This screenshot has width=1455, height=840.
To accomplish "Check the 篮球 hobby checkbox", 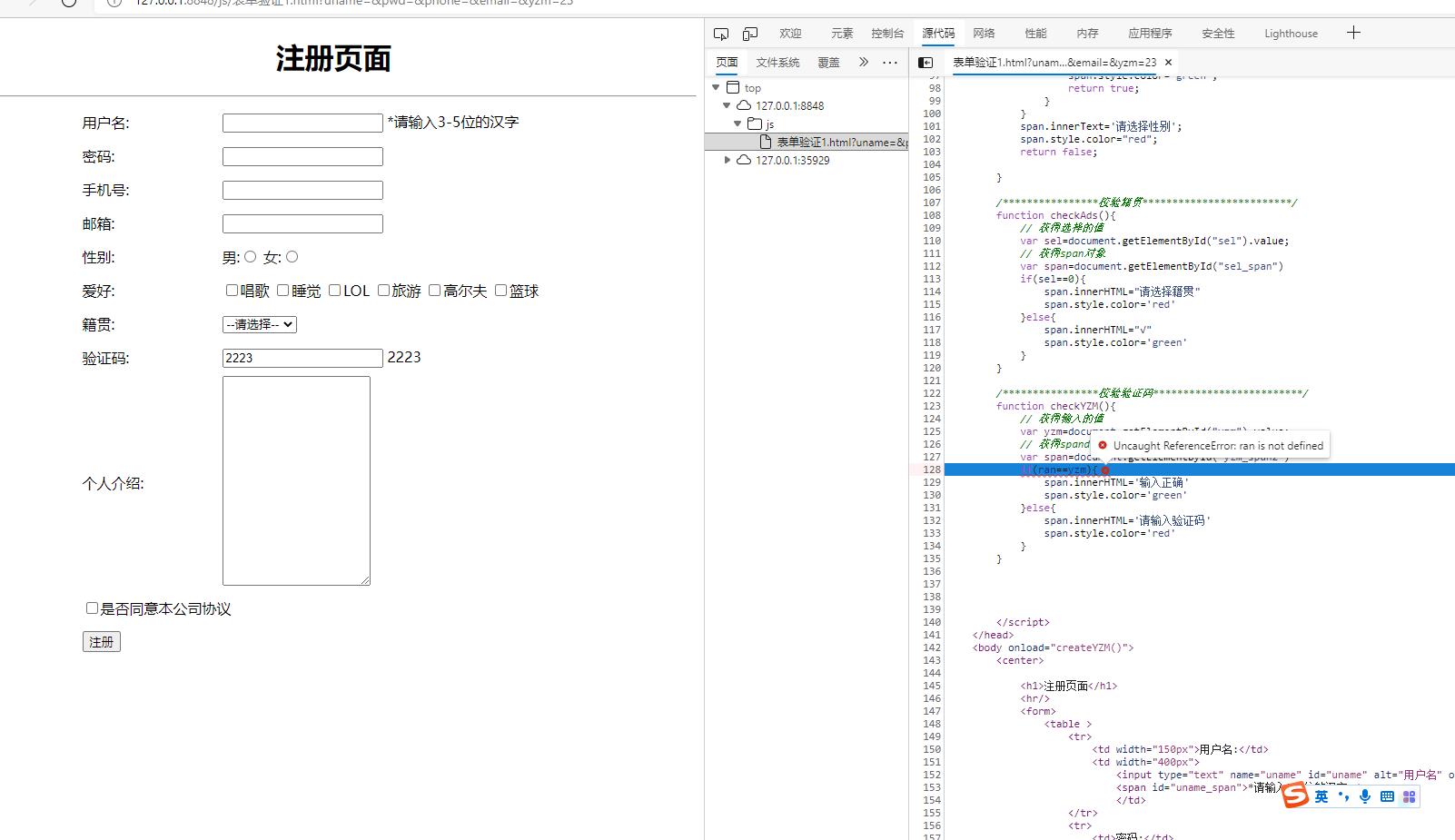I will (x=500, y=291).
